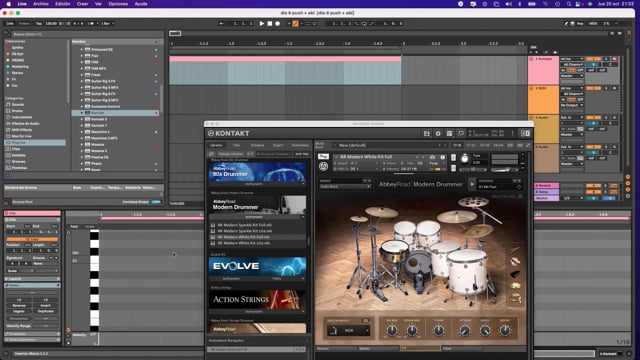Screen dimensions: 640x360
Task: Open the Crear menu
Action: (82, 4)
